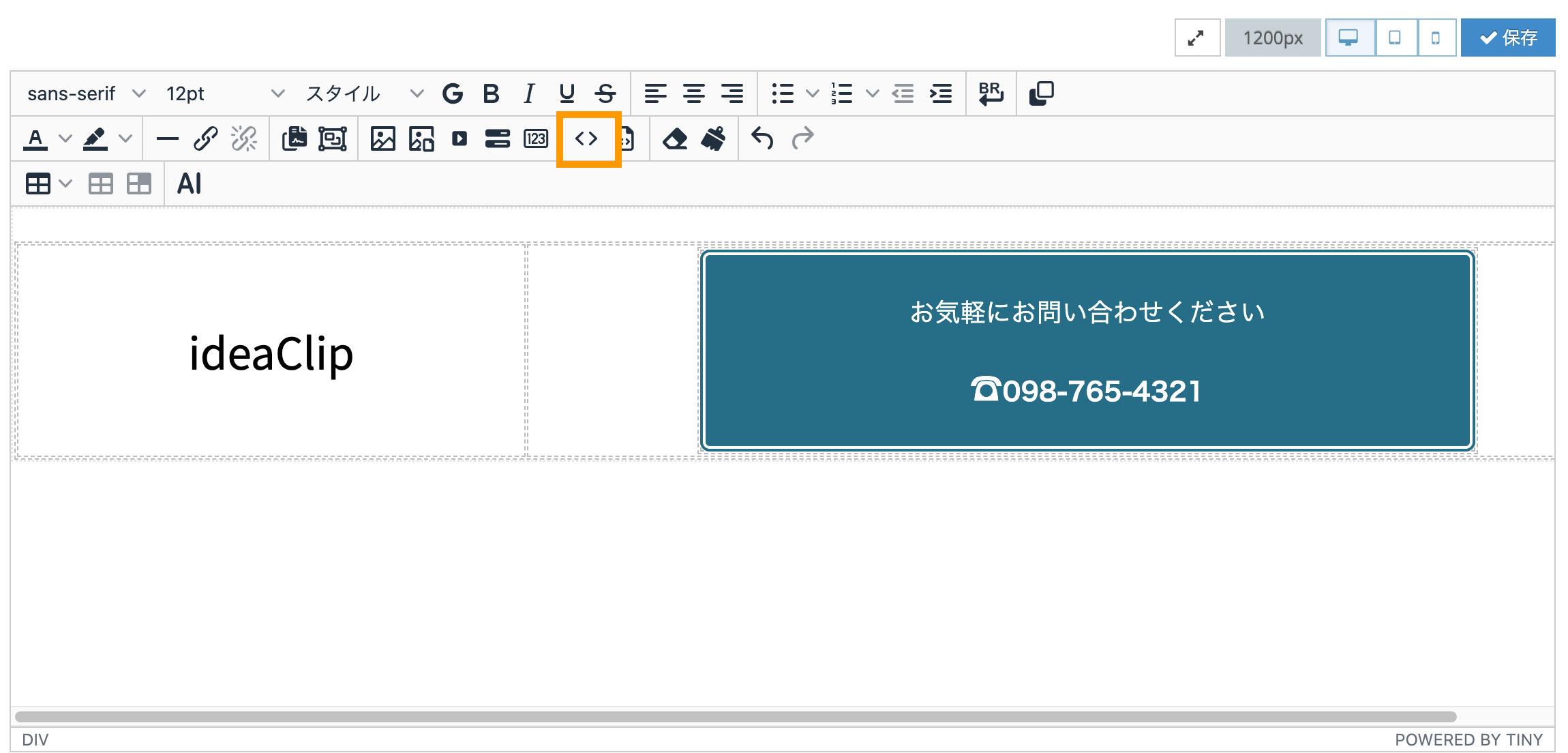Screen dimensions: 1568x753
Task: Click the 123 counter icon
Action: [x=536, y=139]
